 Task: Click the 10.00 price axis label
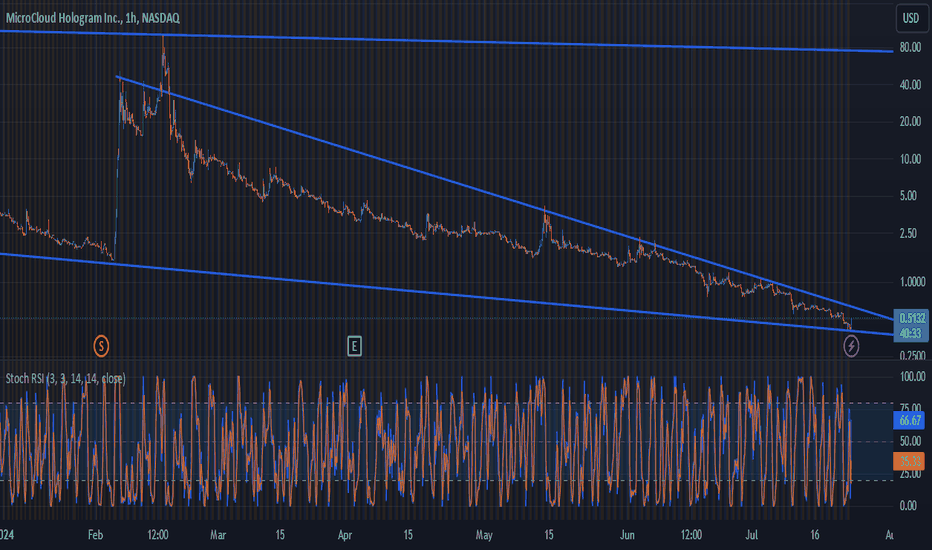pos(910,159)
